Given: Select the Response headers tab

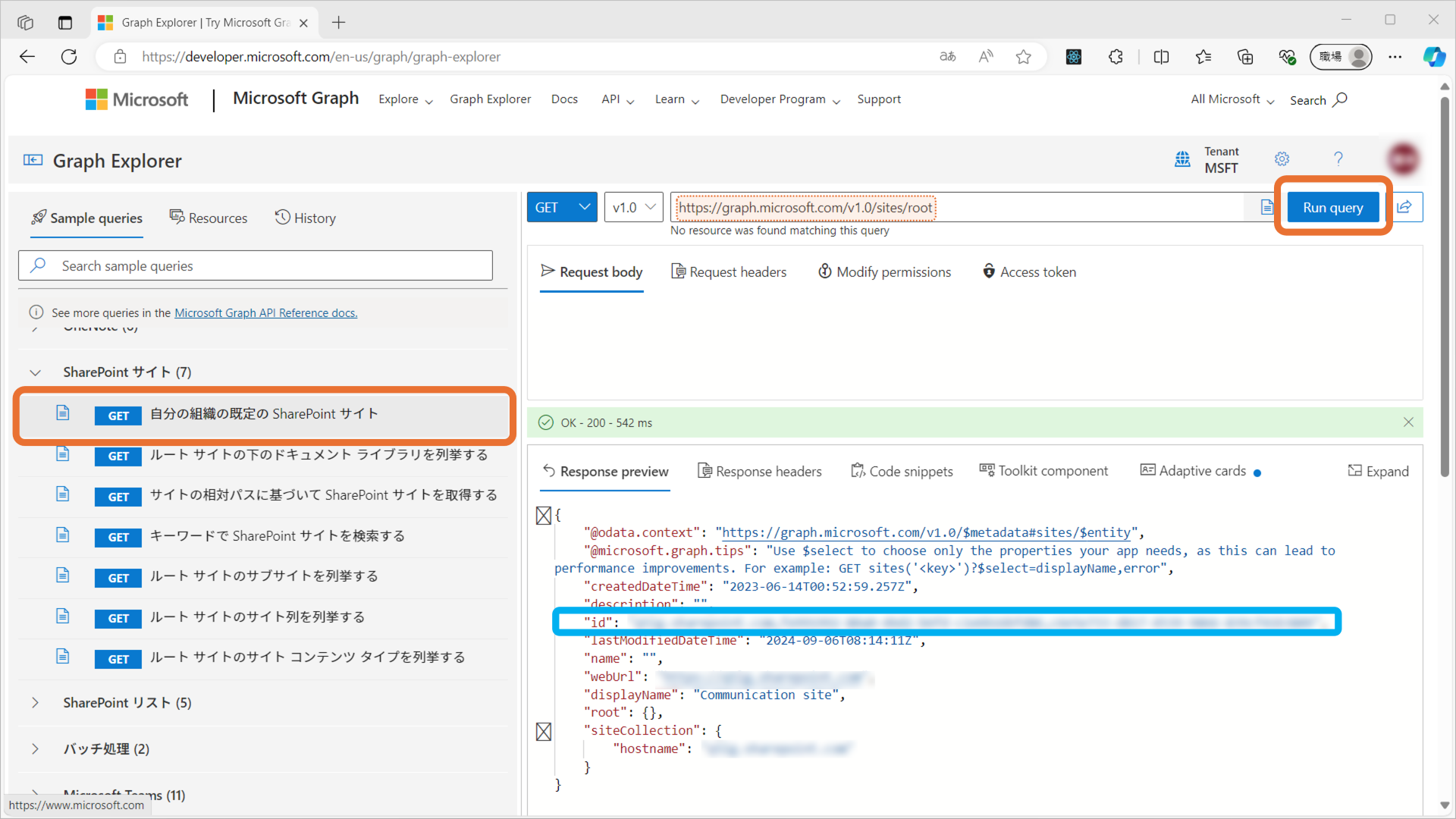Looking at the screenshot, I should tap(759, 471).
